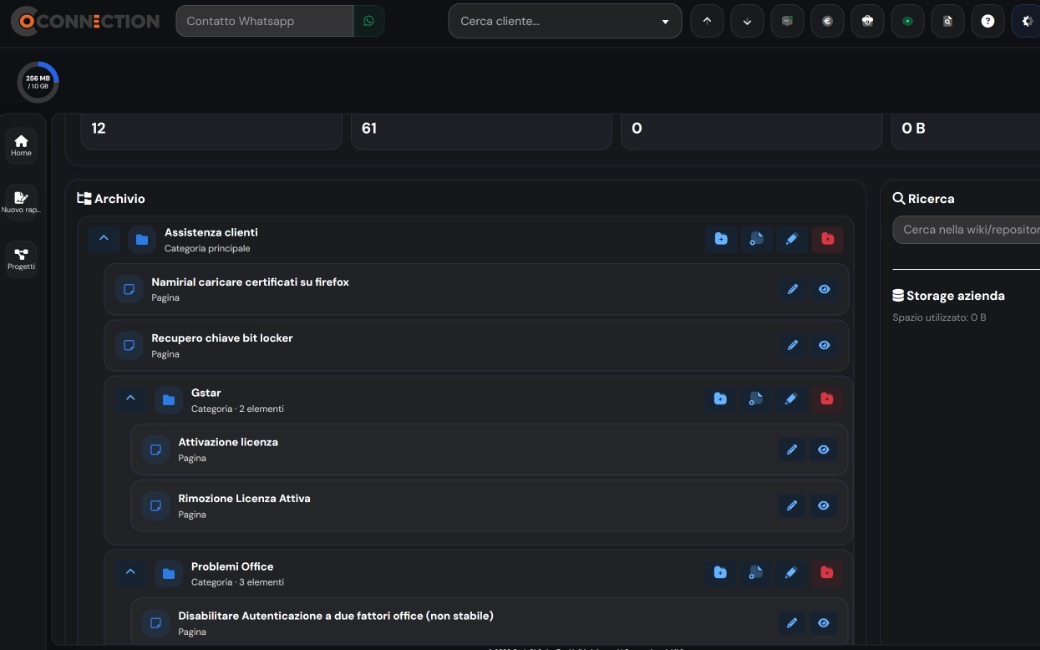Click the Connection logo

click(x=85, y=21)
